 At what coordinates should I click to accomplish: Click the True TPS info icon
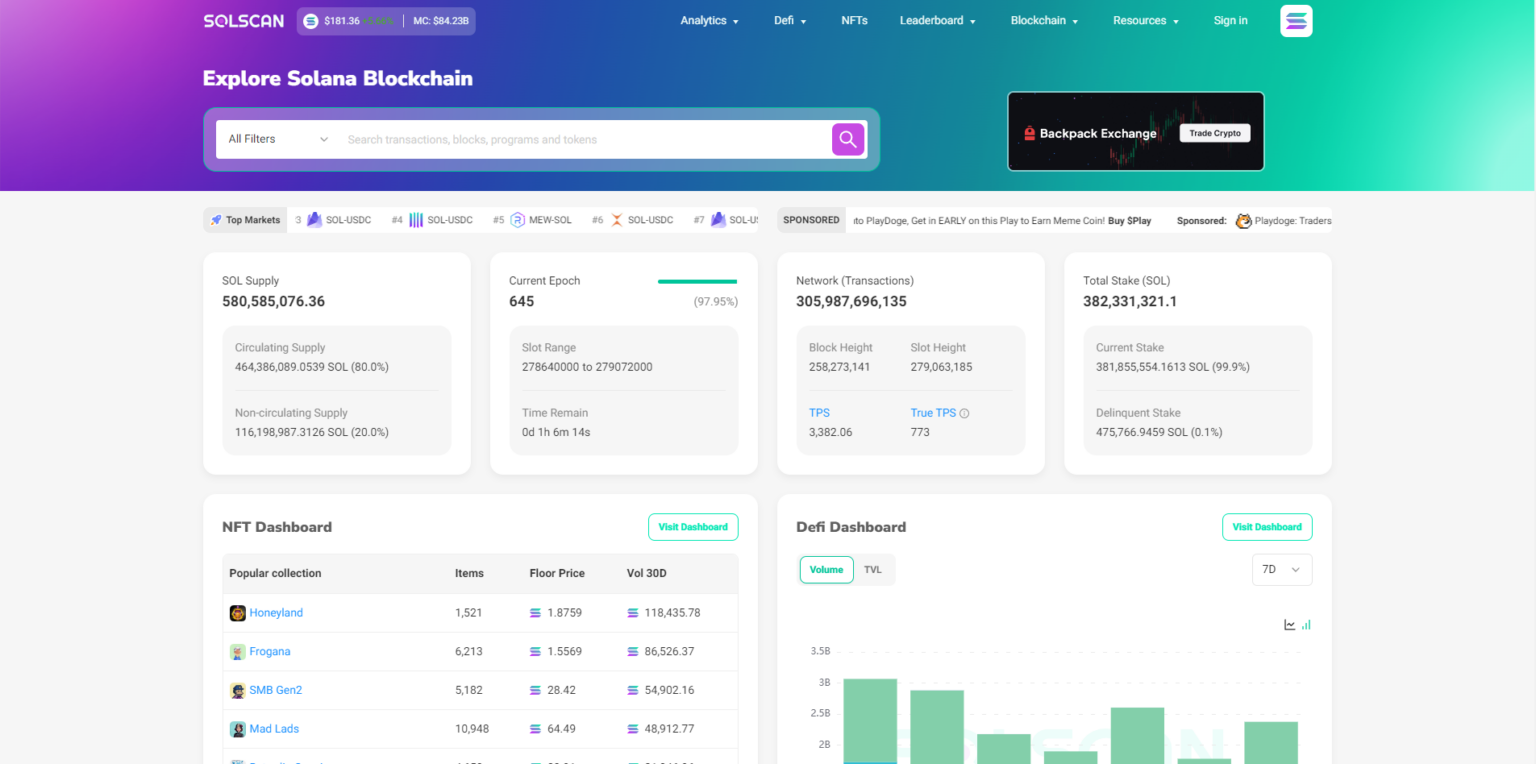965,413
